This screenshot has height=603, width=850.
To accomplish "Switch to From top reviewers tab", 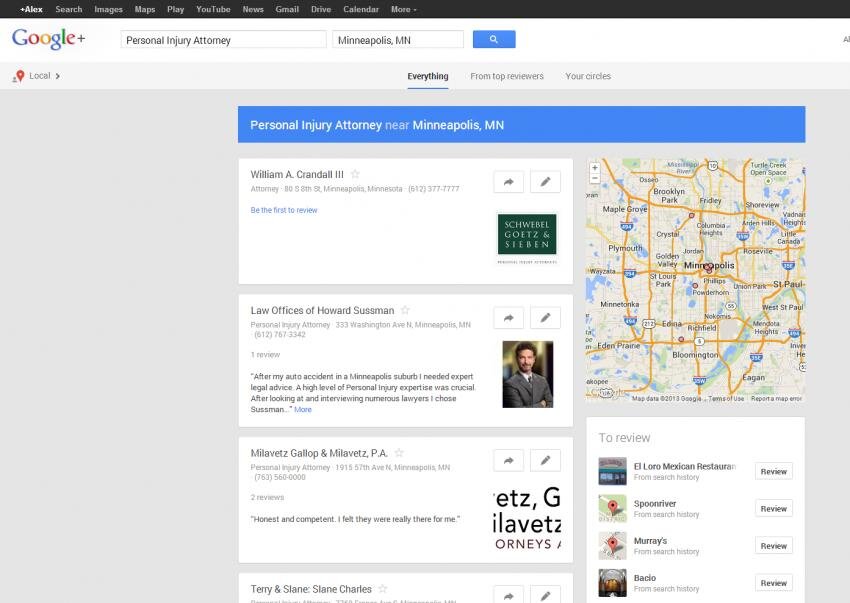I will pyautogui.click(x=507, y=76).
